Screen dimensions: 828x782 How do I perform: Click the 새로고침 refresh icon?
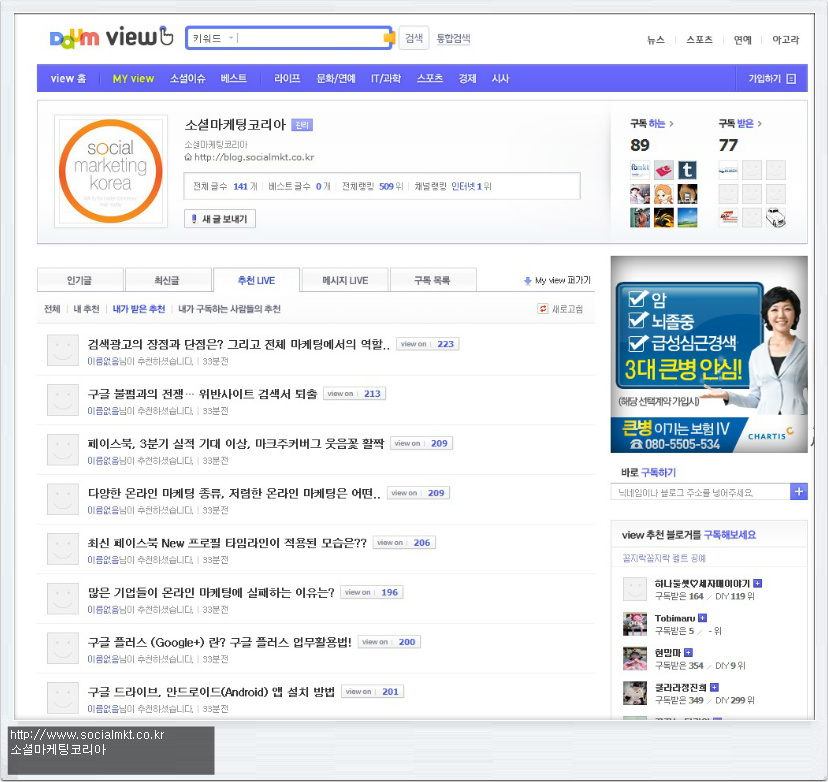click(x=542, y=308)
